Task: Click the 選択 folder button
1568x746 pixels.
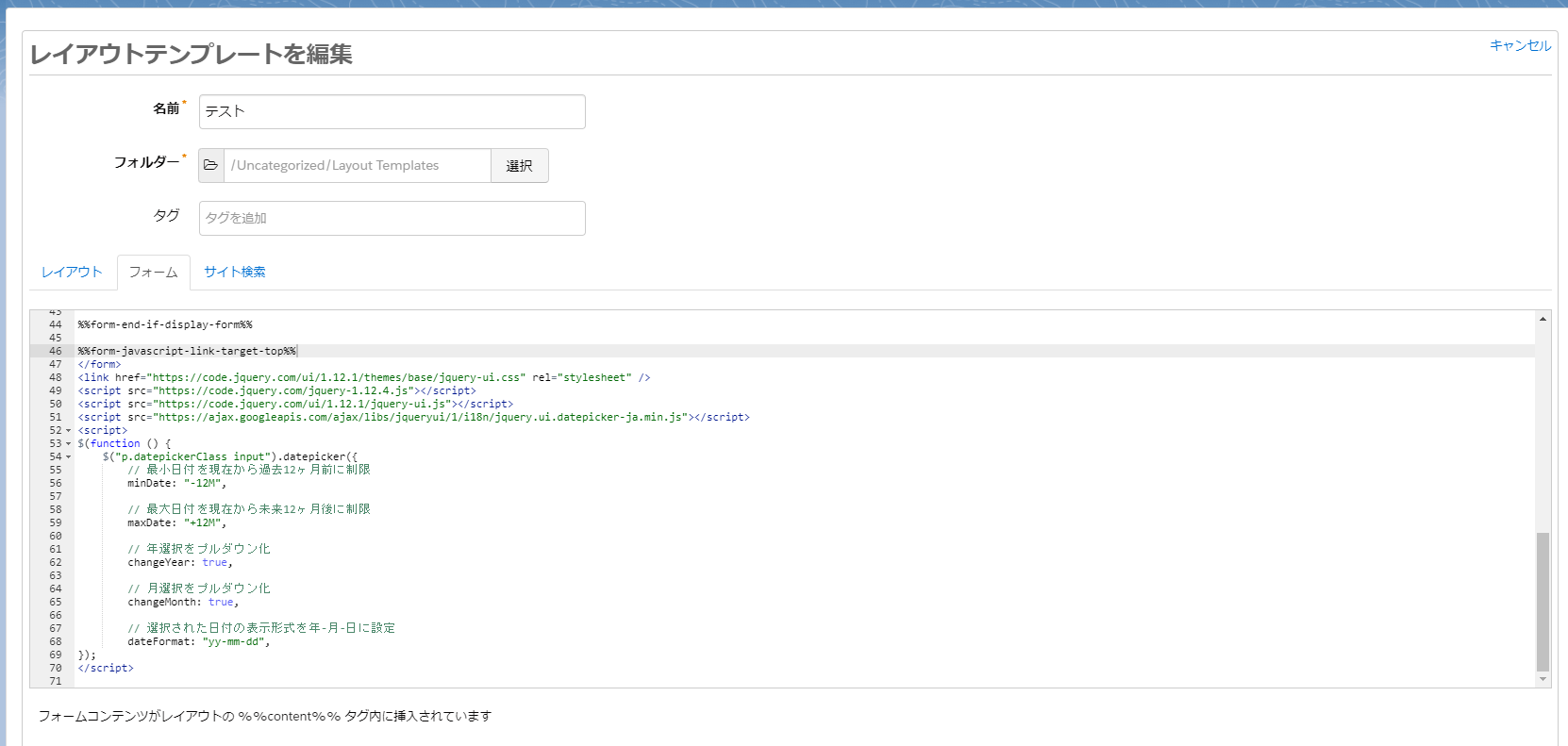Action: (x=520, y=165)
